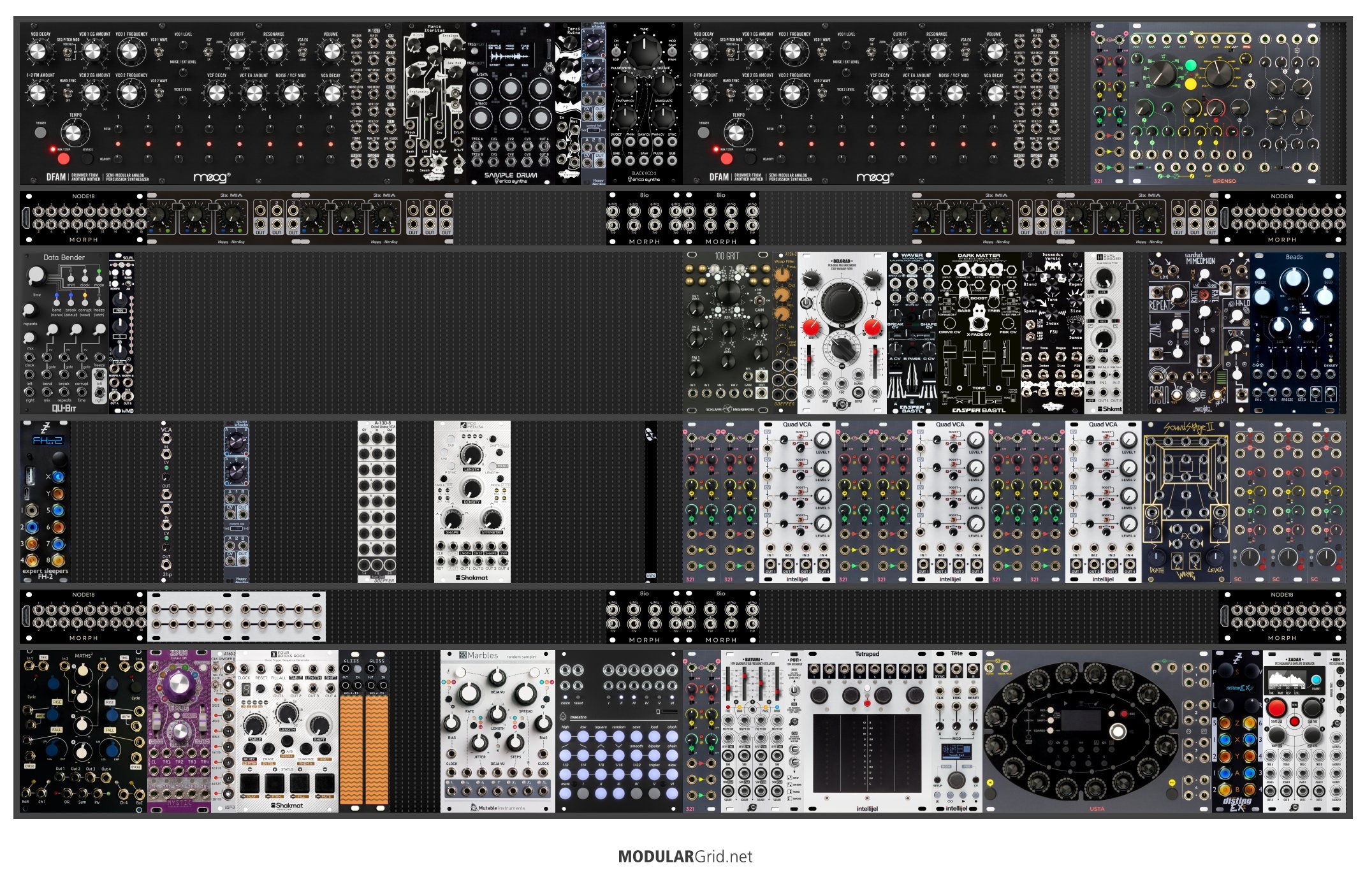Click the large red button on Zadar

[x=1276, y=708]
